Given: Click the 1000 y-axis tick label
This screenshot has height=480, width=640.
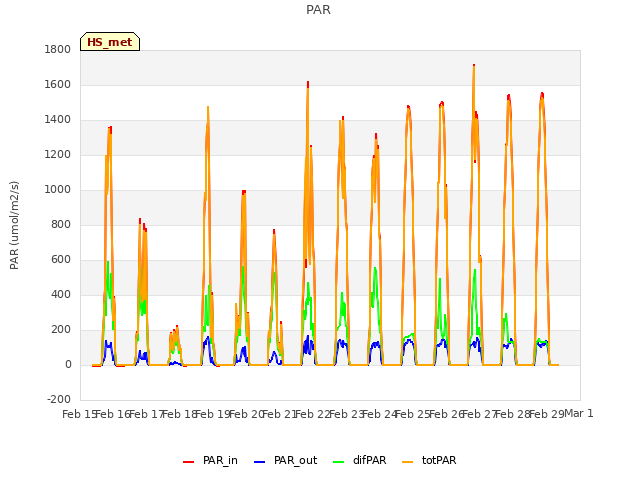Looking at the screenshot, I should pyautogui.click(x=58, y=189).
